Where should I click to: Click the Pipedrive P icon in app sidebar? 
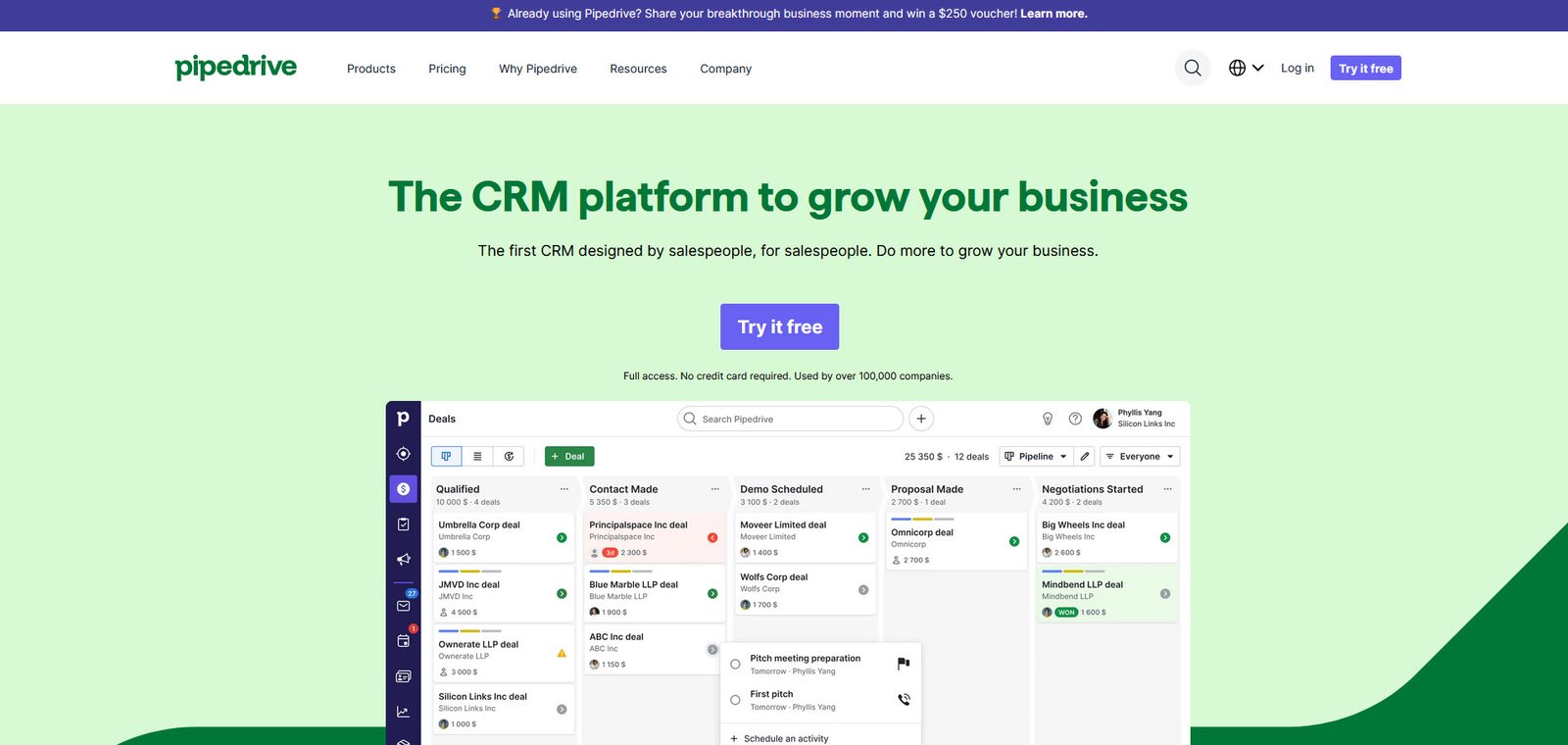tap(403, 419)
